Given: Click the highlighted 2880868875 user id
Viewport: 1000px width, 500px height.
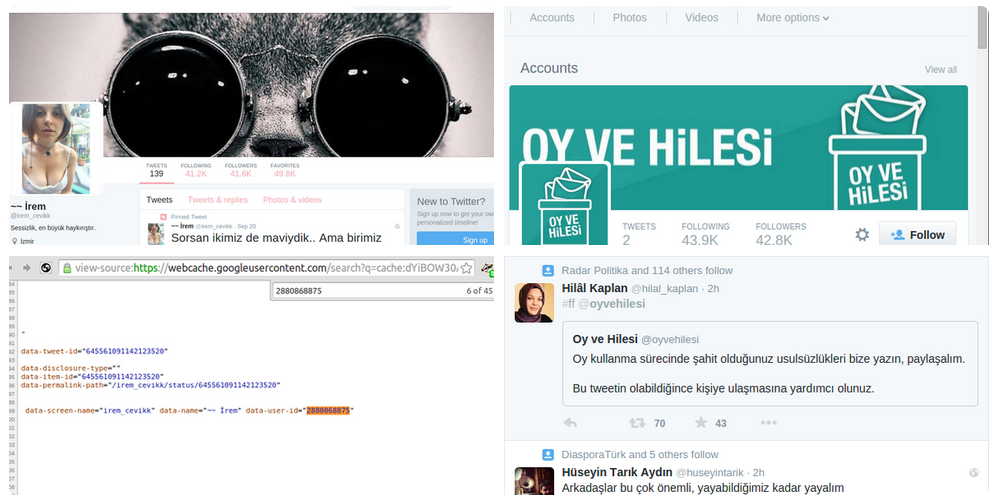Looking at the screenshot, I should tap(328, 411).
